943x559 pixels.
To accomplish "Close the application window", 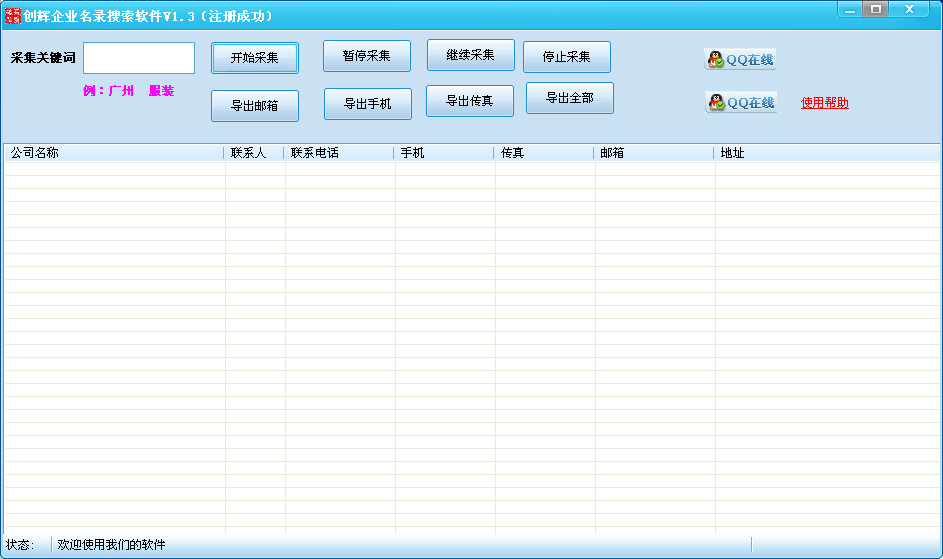I will point(909,9).
